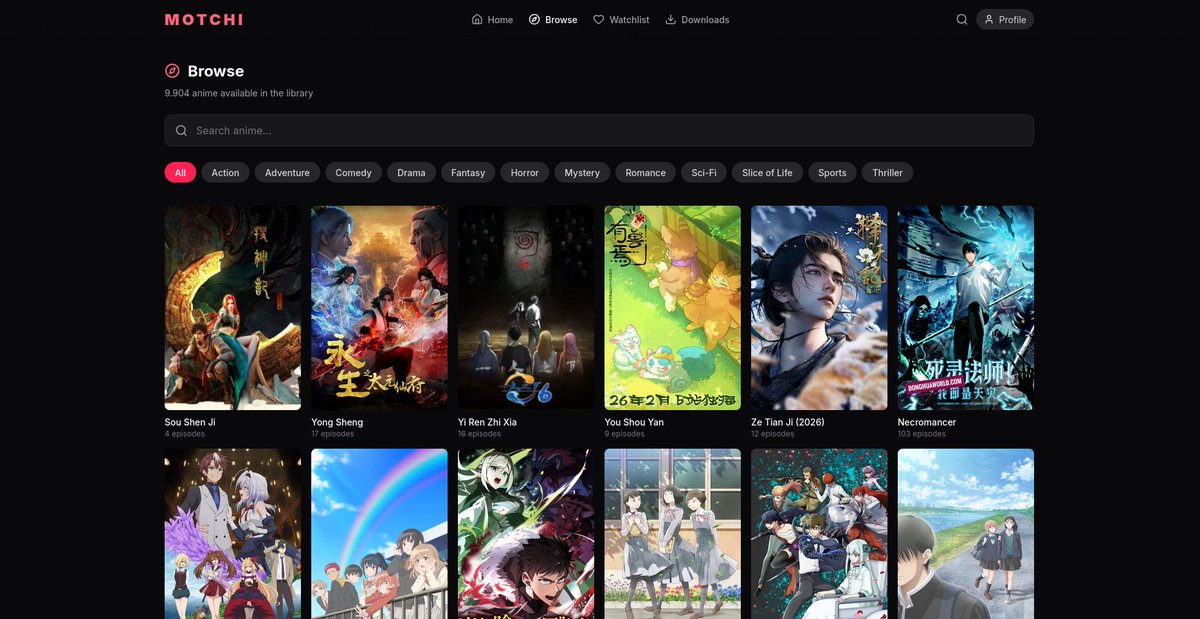
Task: Click the Home house icon
Action: (x=477, y=19)
